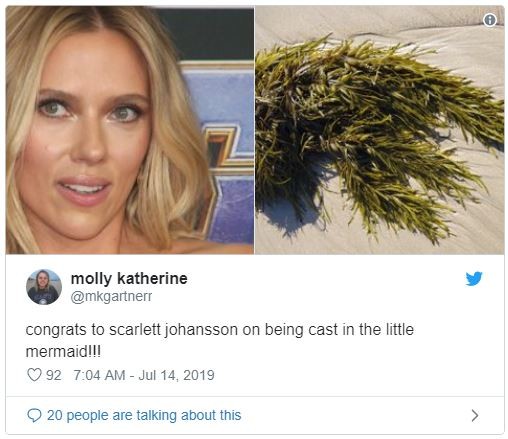Click the word mermaid!!! in the tweet

pos(63,352)
